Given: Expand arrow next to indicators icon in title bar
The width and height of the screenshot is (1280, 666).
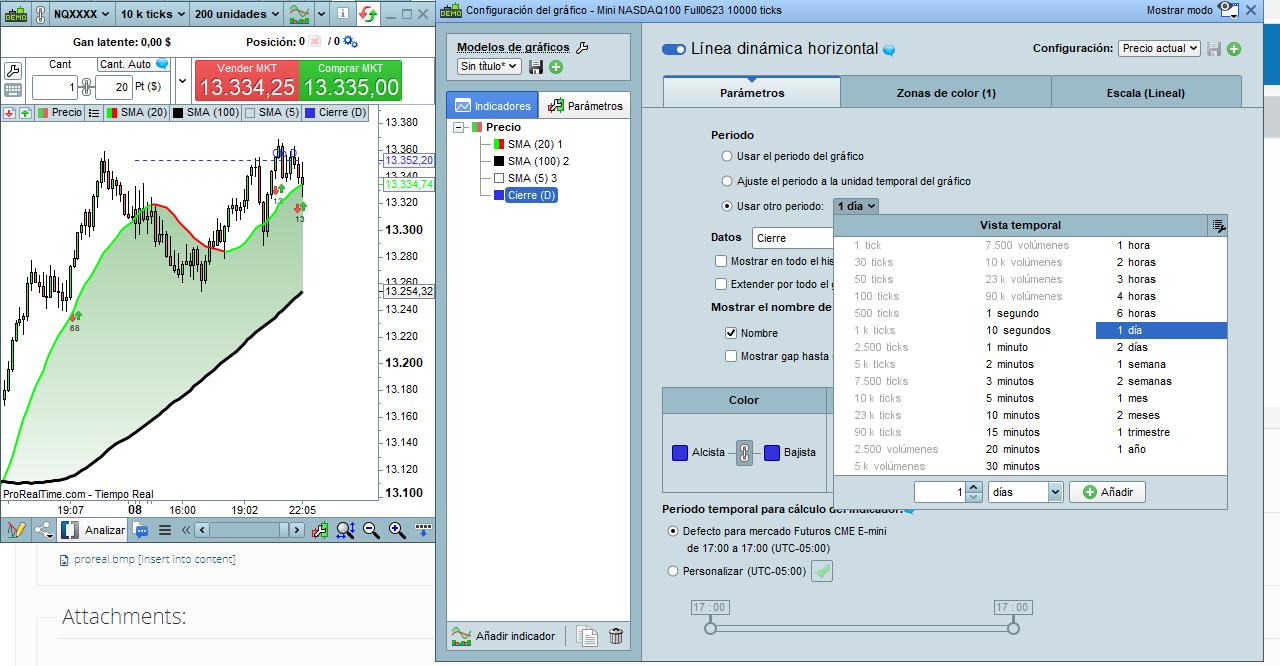Looking at the screenshot, I should 321,14.
